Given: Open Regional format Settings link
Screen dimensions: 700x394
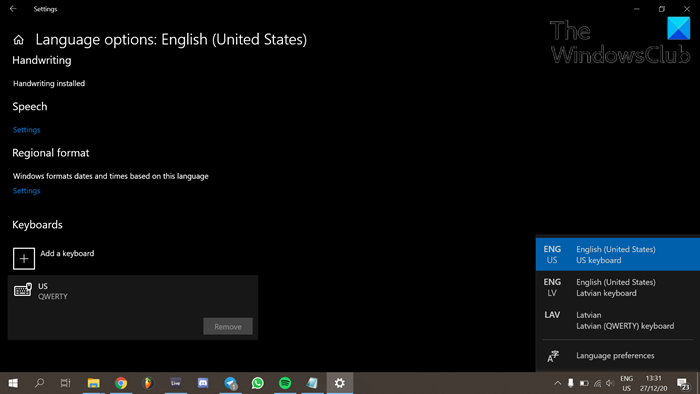Looking at the screenshot, I should pyautogui.click(x=26, y=191).
